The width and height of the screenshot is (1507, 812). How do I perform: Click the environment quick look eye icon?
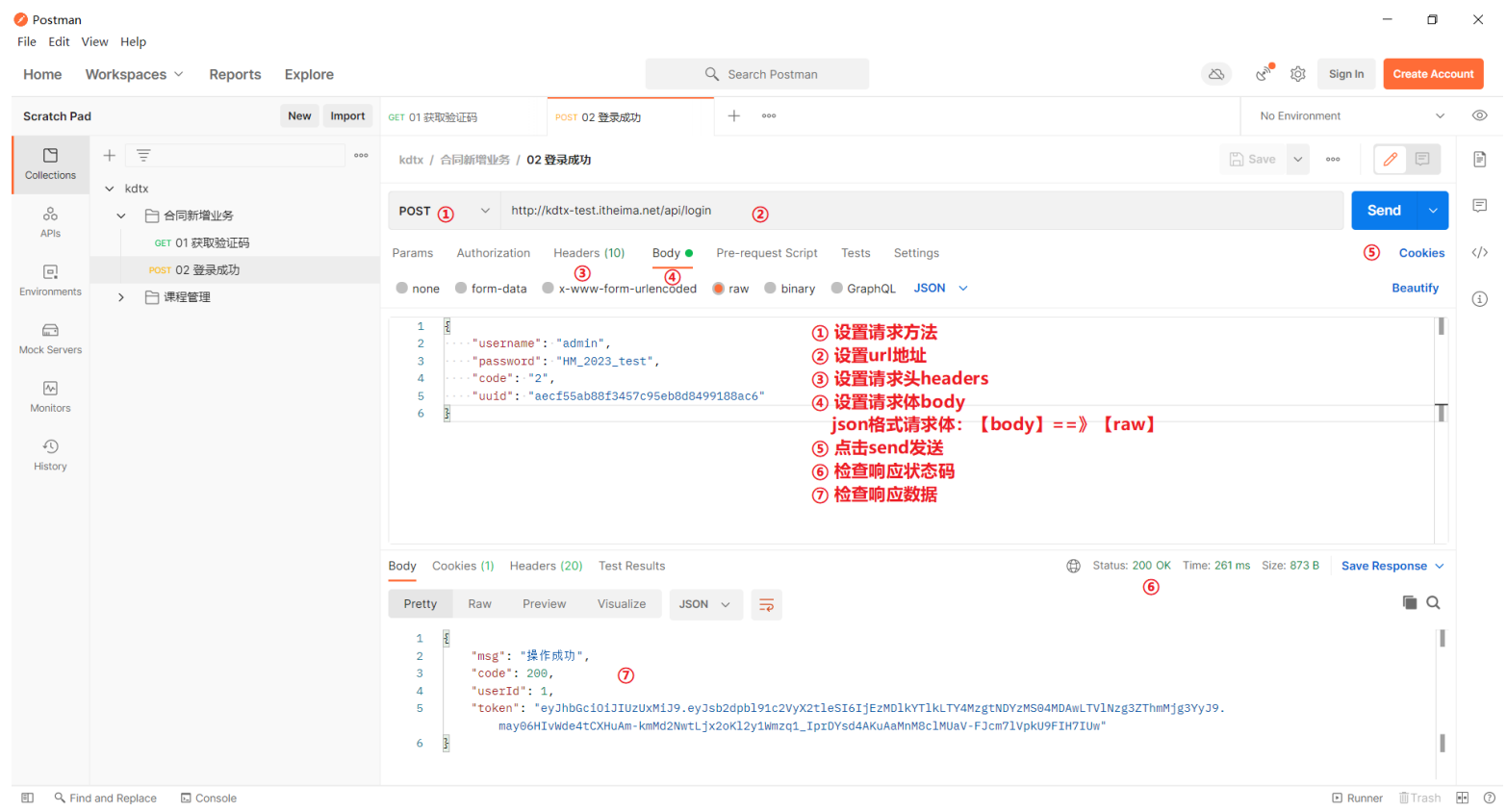coord(1480,115)
